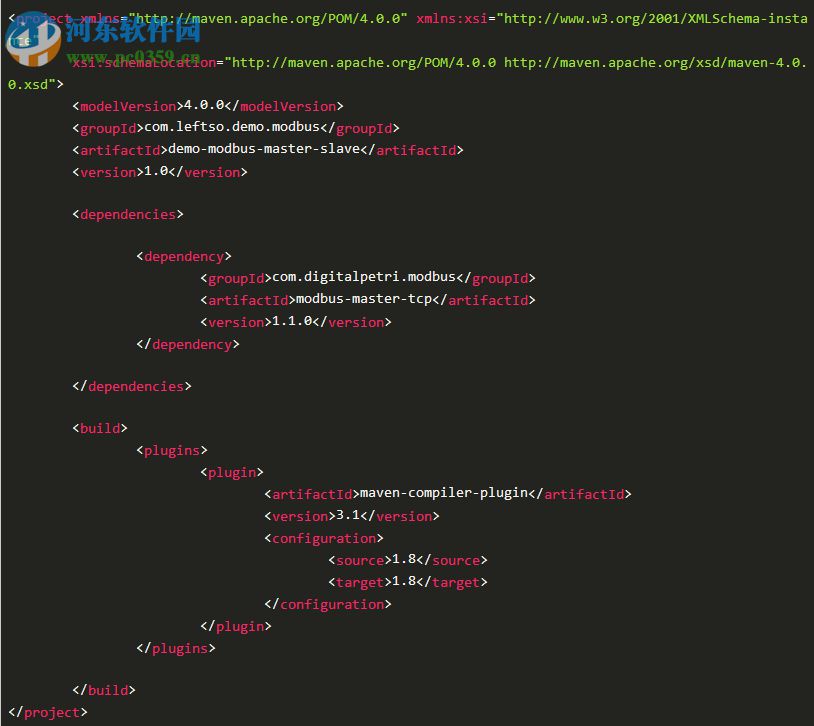This screenshot has height=726, width=814.
Task: Click the opening plugin tag
Action: coord(232,473)
